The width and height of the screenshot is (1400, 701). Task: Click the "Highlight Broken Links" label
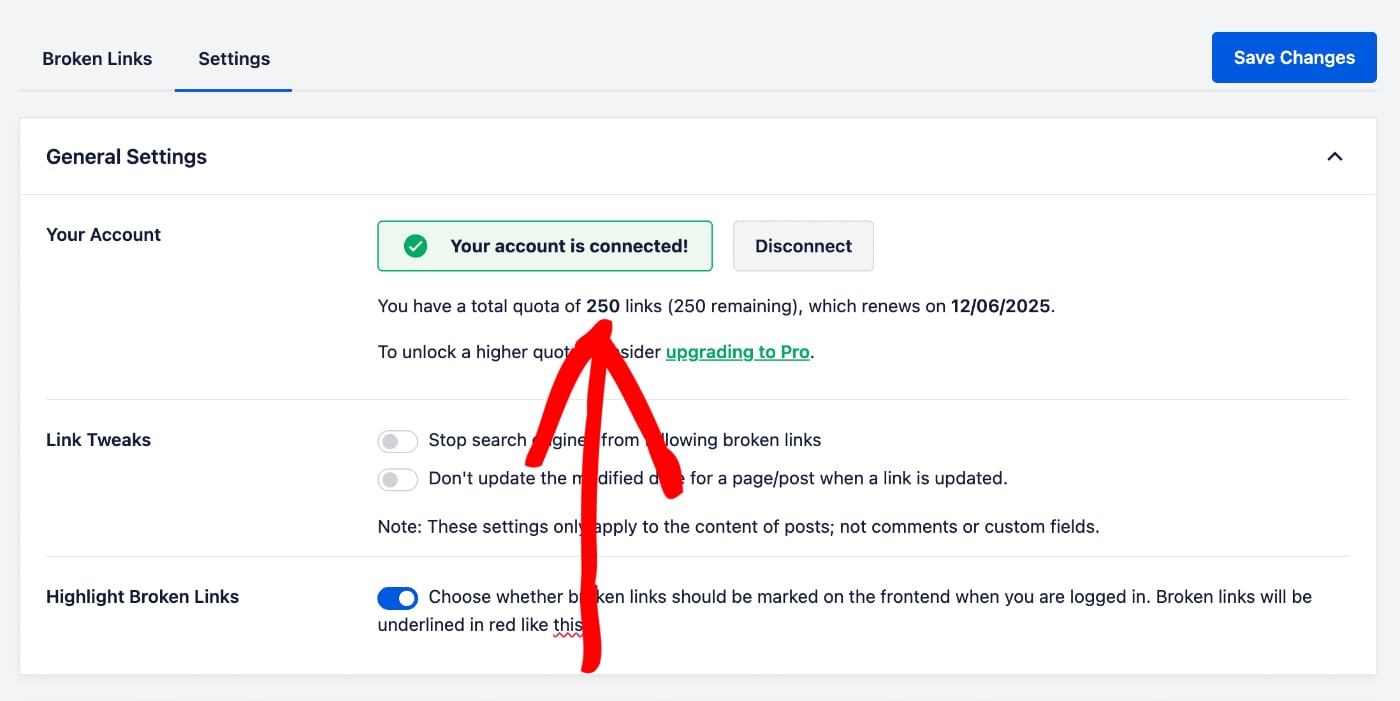tap(142, 596)
